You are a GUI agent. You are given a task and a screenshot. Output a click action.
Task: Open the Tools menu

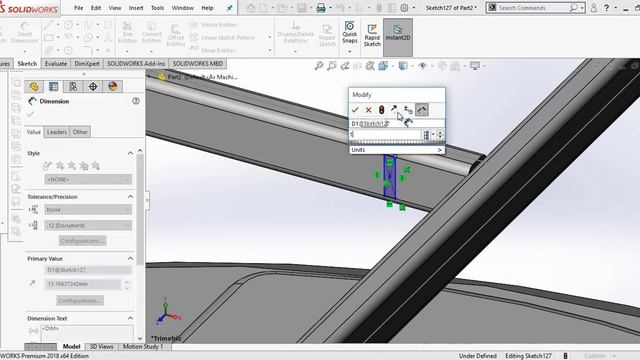point(157,8)
